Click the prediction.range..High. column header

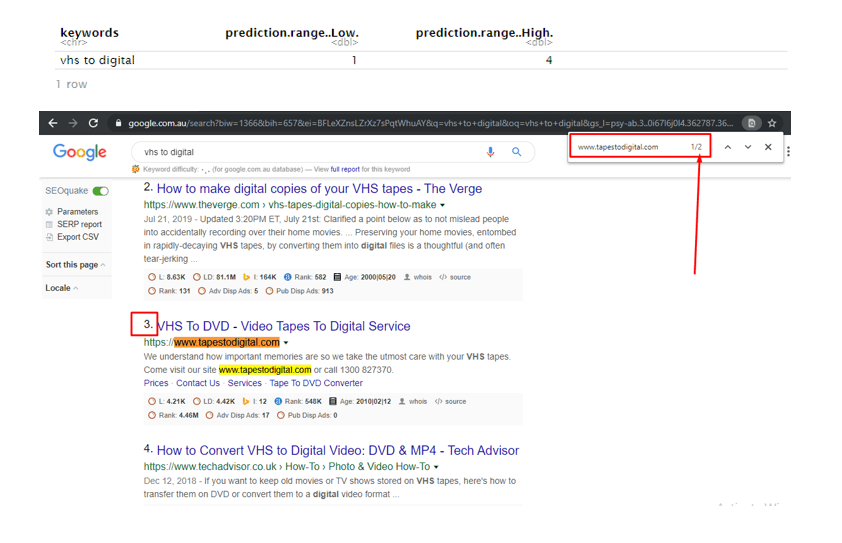[x=484, y=33]
